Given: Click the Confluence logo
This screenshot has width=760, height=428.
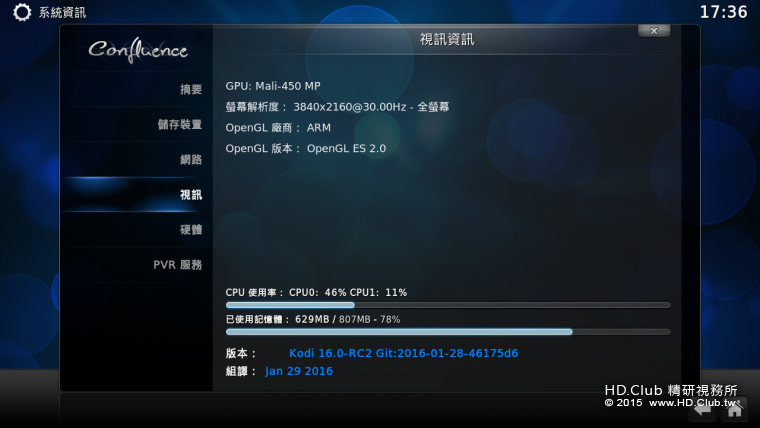Looking at the screenshot, I should (x=138, y=50).
